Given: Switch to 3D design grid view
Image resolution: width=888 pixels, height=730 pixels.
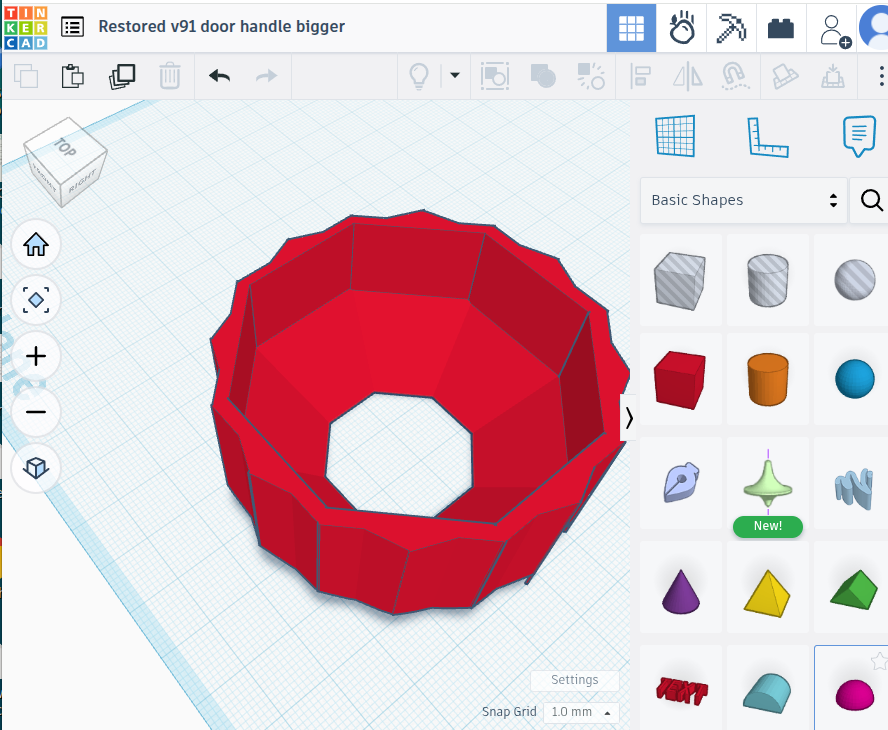Looking at the screenshot, I should [631, 28].
